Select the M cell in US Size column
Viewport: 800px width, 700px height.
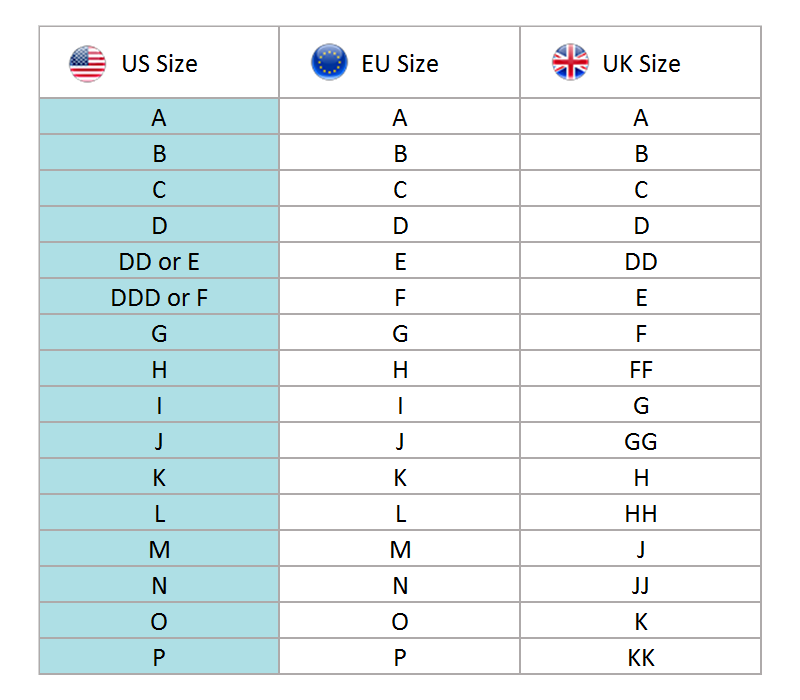coord(159,550)
